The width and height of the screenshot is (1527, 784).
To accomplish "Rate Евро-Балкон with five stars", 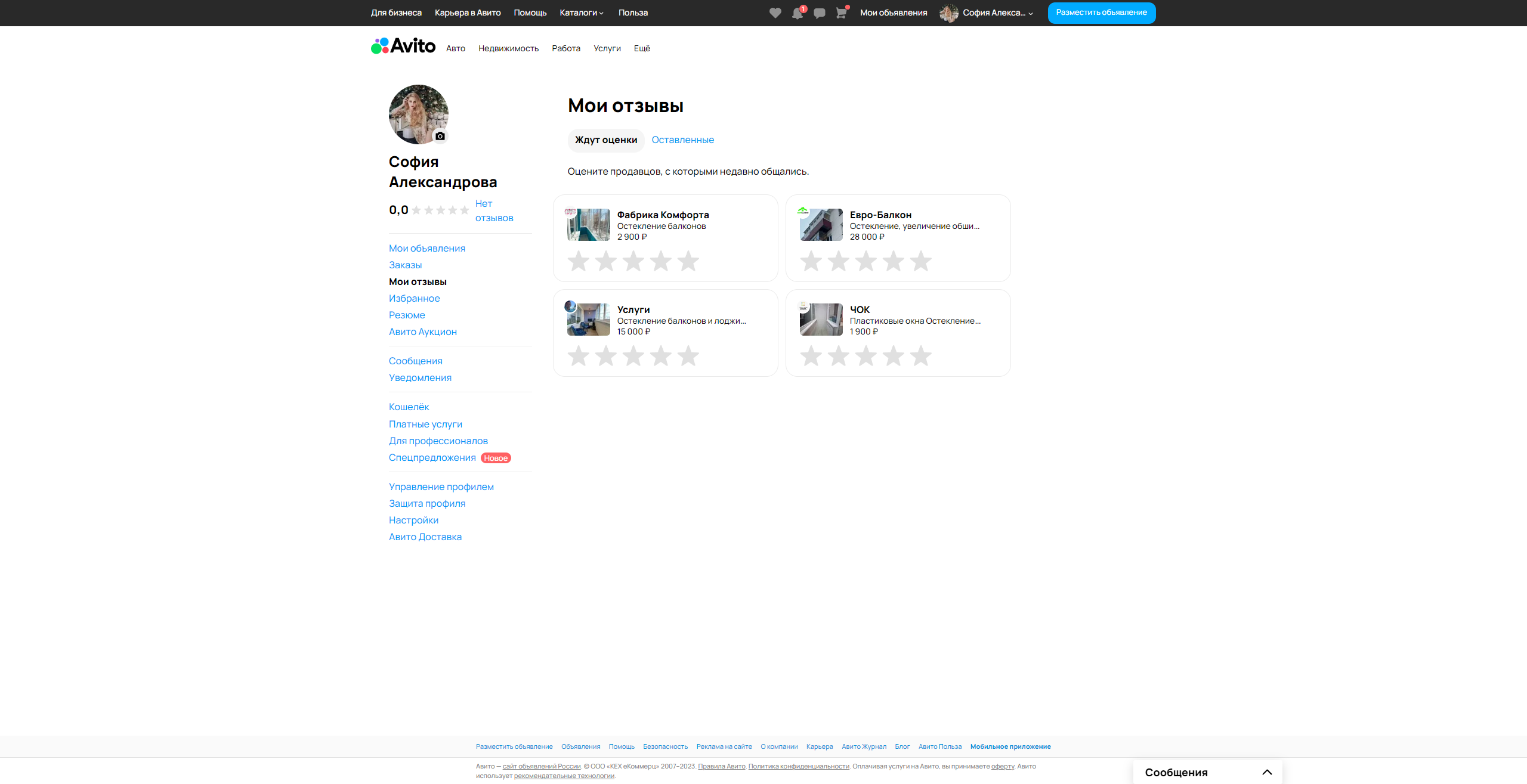I will click(921, 261).
